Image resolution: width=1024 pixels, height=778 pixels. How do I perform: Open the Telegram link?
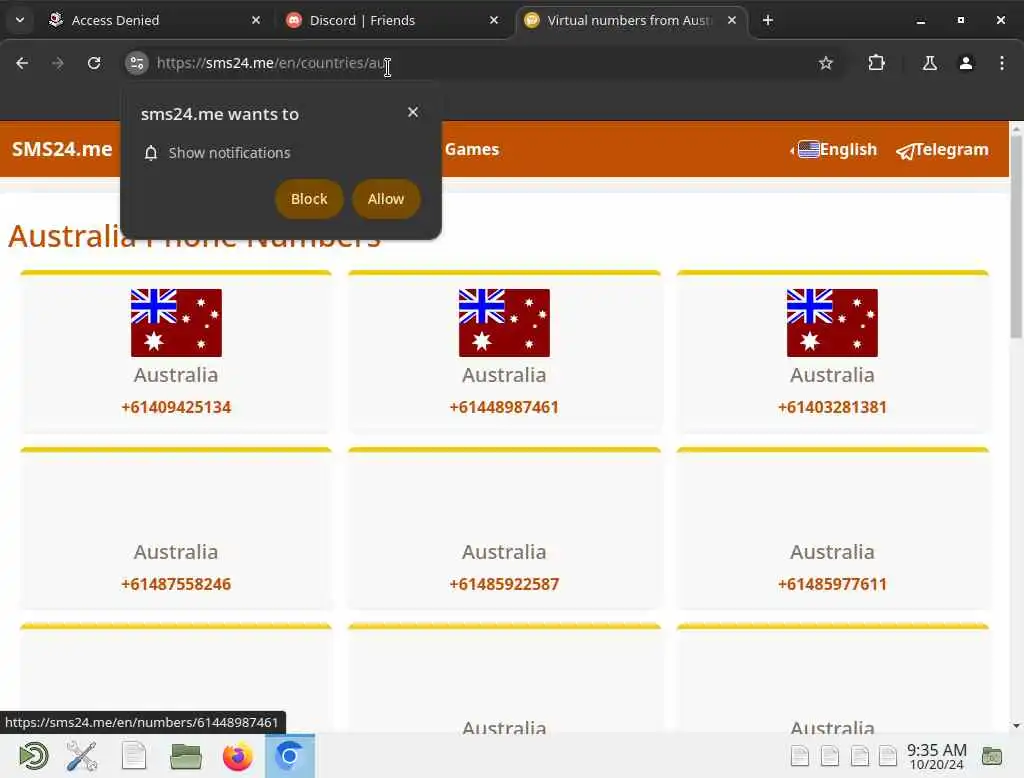point(942,150)
